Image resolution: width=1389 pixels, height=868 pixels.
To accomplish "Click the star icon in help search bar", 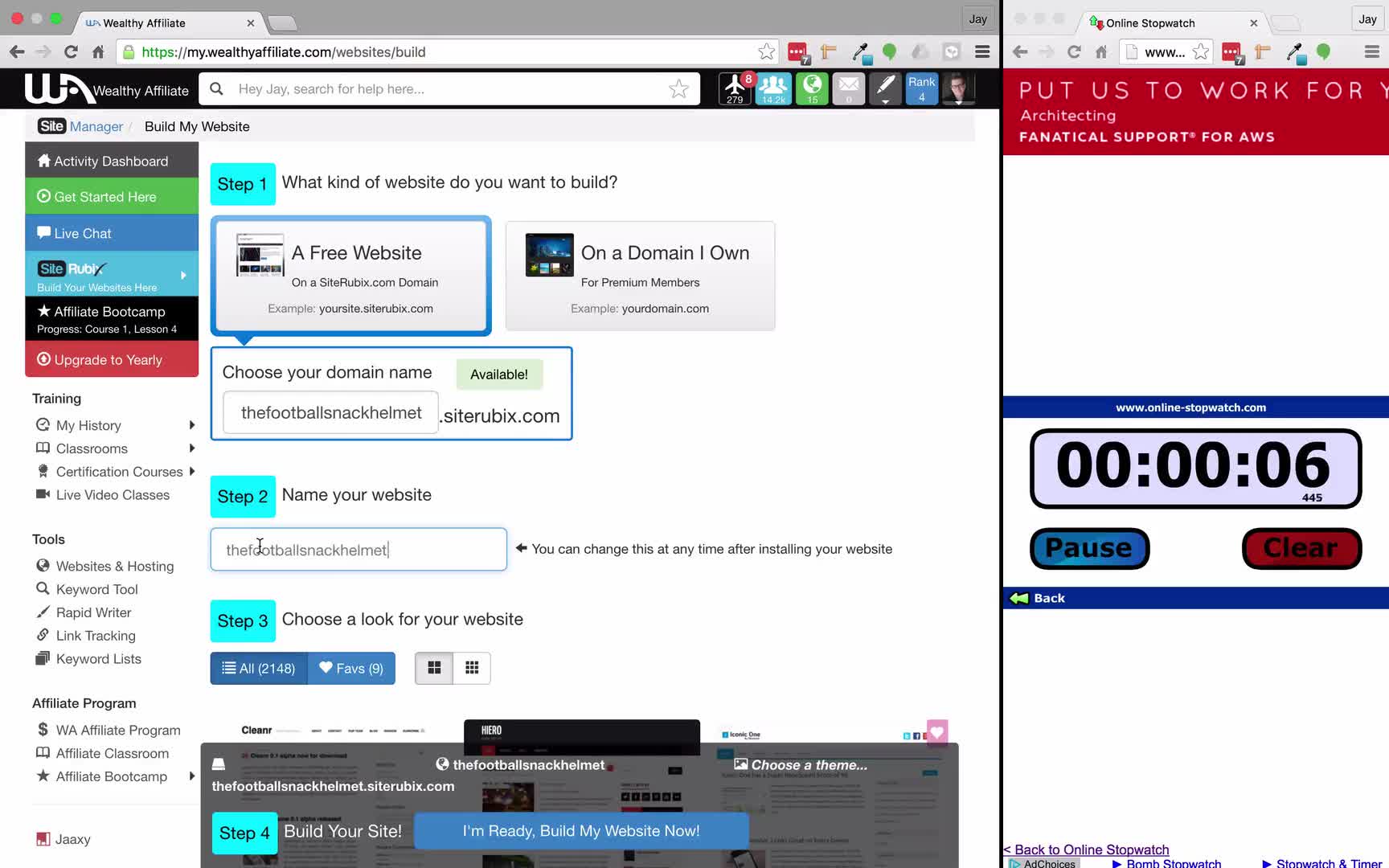I will coord(678,89).
